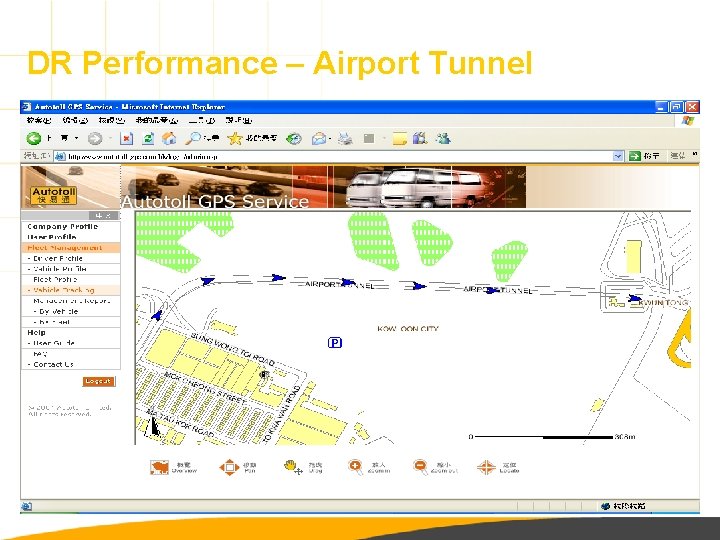The width and height of the screenshot is (720, 540).
Task: Click the Print icon in toolbar
Action: [x=345, y=138]
